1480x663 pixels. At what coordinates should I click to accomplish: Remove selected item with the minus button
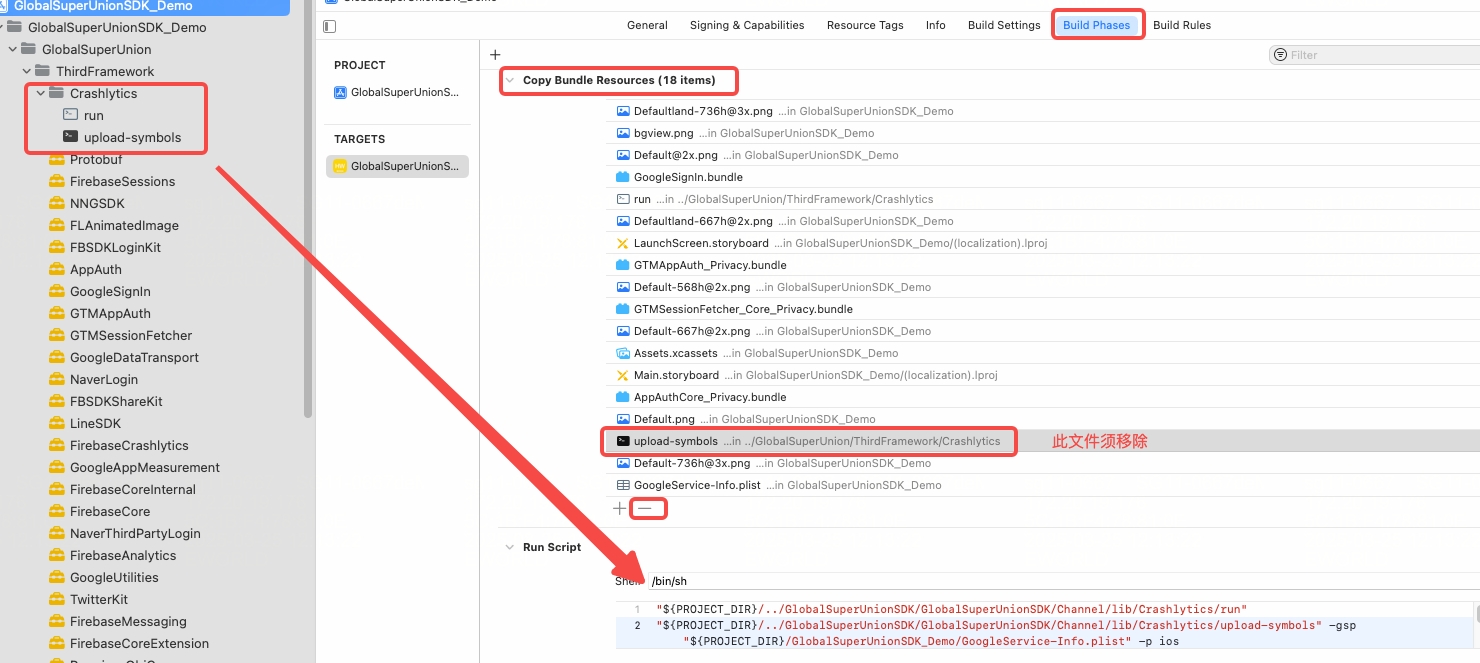pos(646,508)
